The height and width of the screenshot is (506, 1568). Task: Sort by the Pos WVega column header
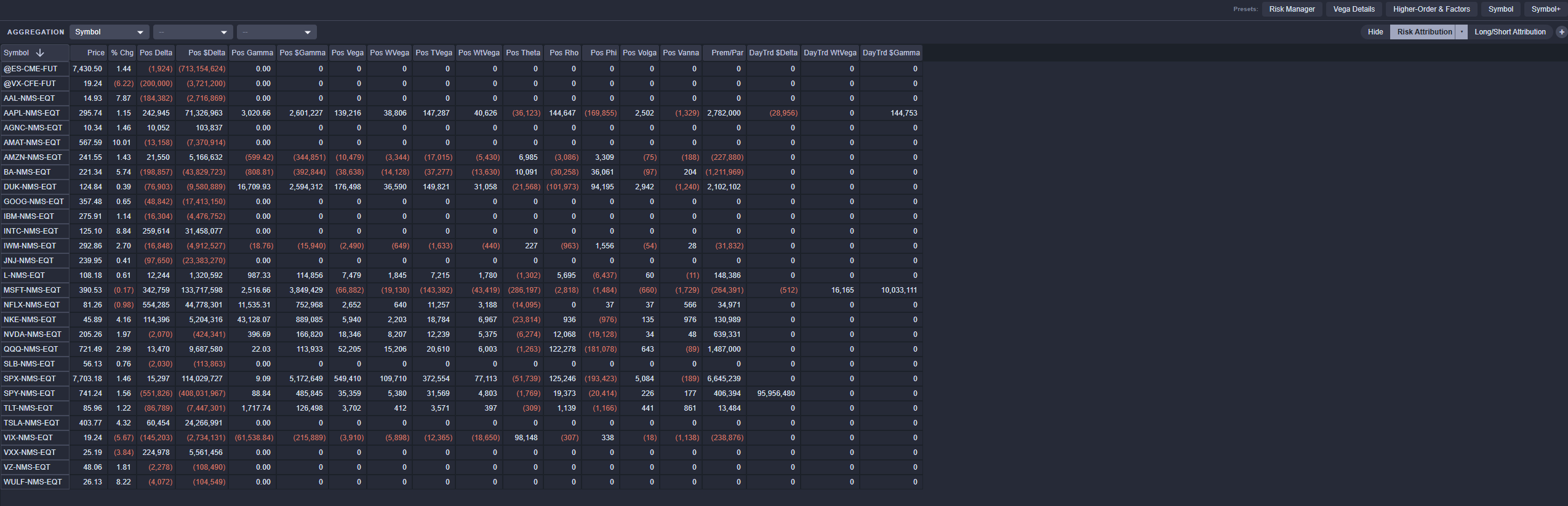390,53
